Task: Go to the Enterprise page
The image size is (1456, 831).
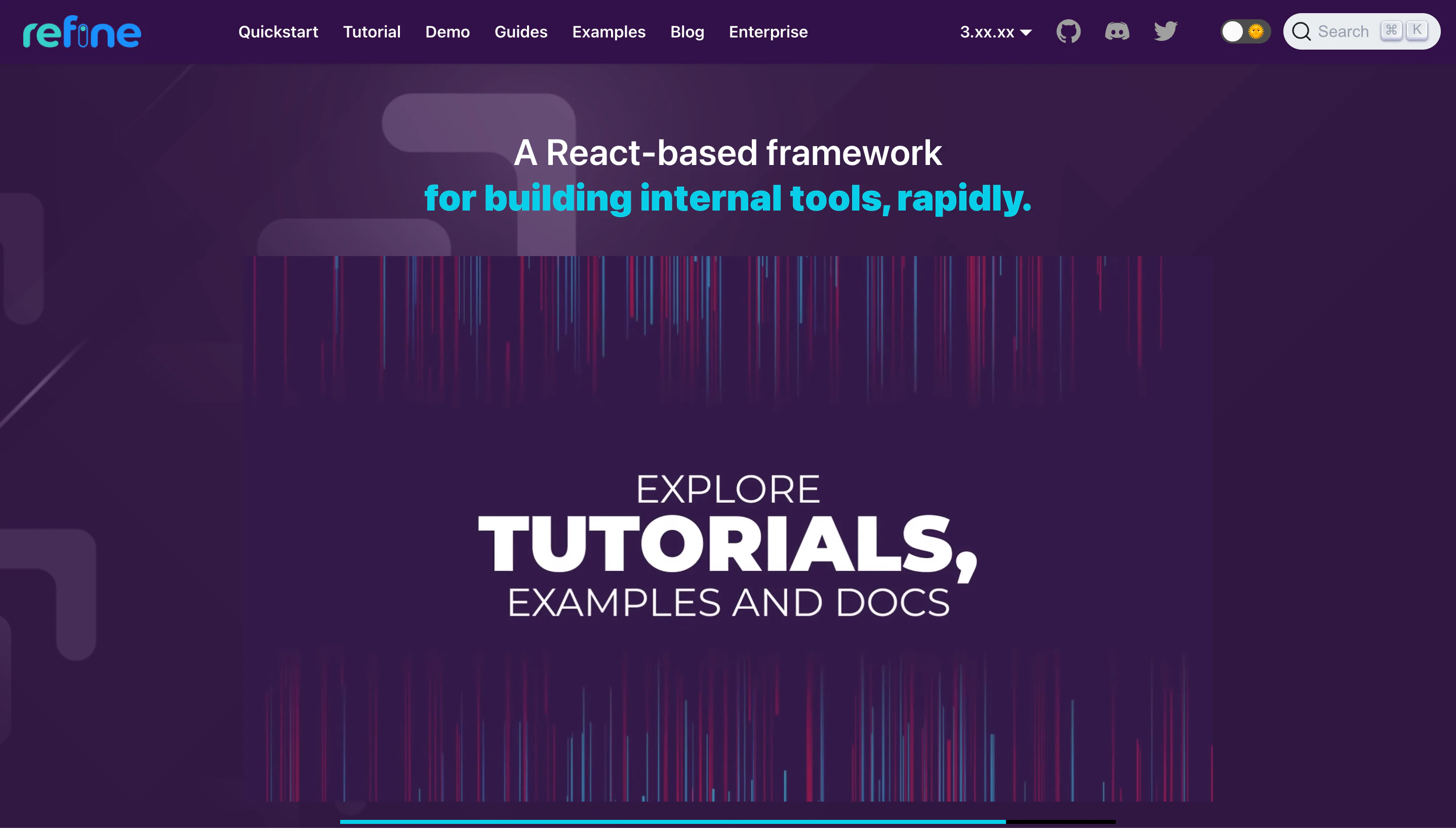Action: point(767,32)
